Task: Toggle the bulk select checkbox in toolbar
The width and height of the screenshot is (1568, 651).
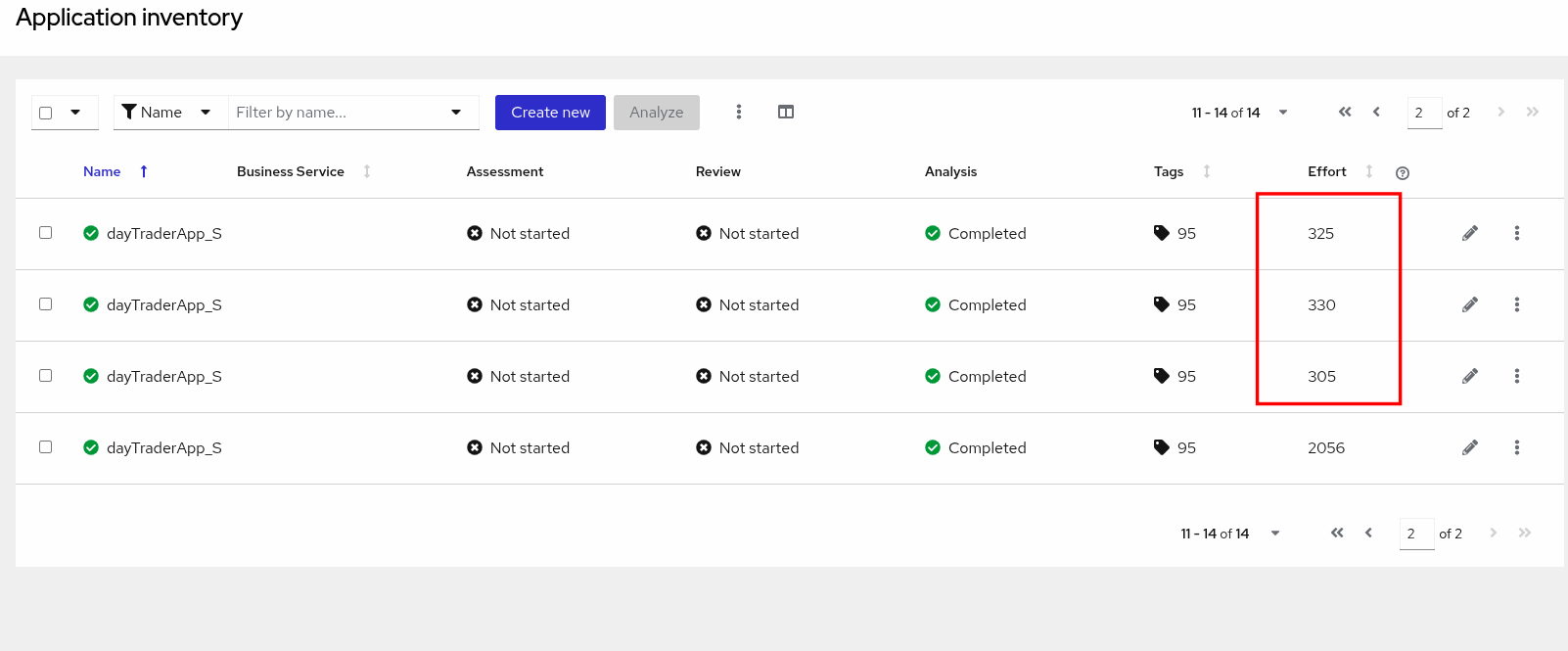Action: click(x=46, y=113)
